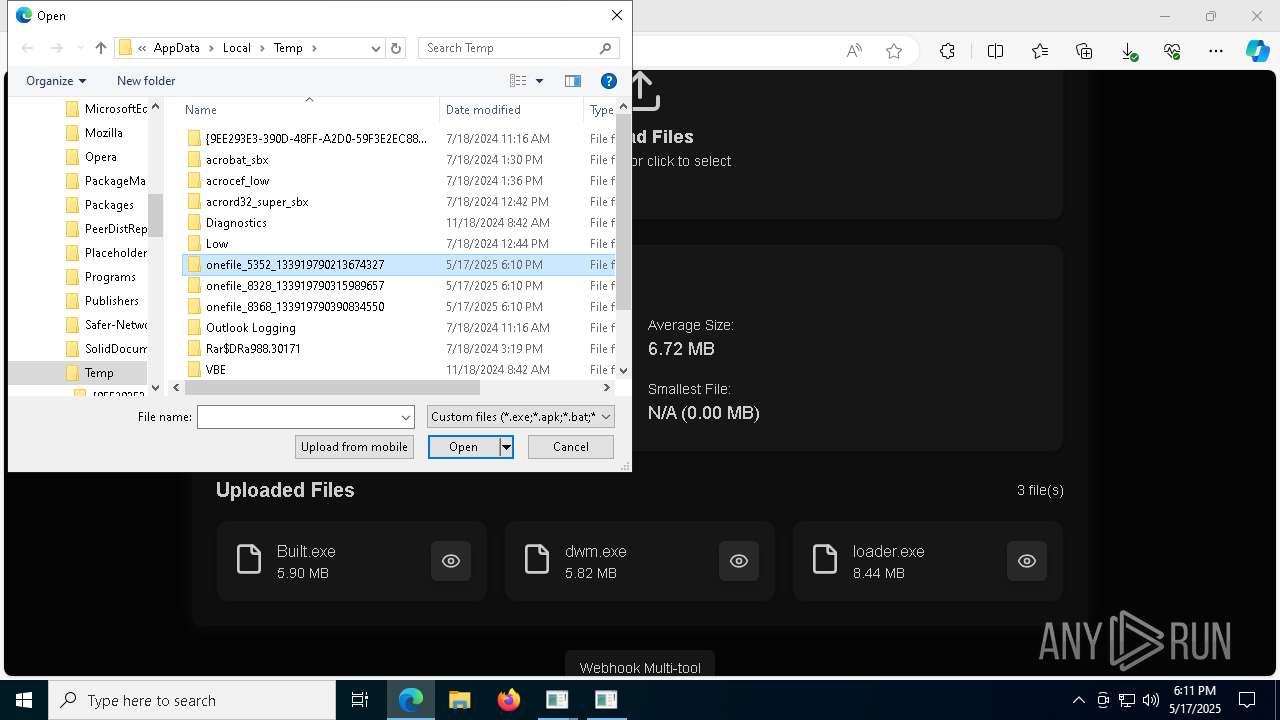Select the Rar$DRa988.30171 folder
The image size is (1280, 720).
tap(253, 349)
